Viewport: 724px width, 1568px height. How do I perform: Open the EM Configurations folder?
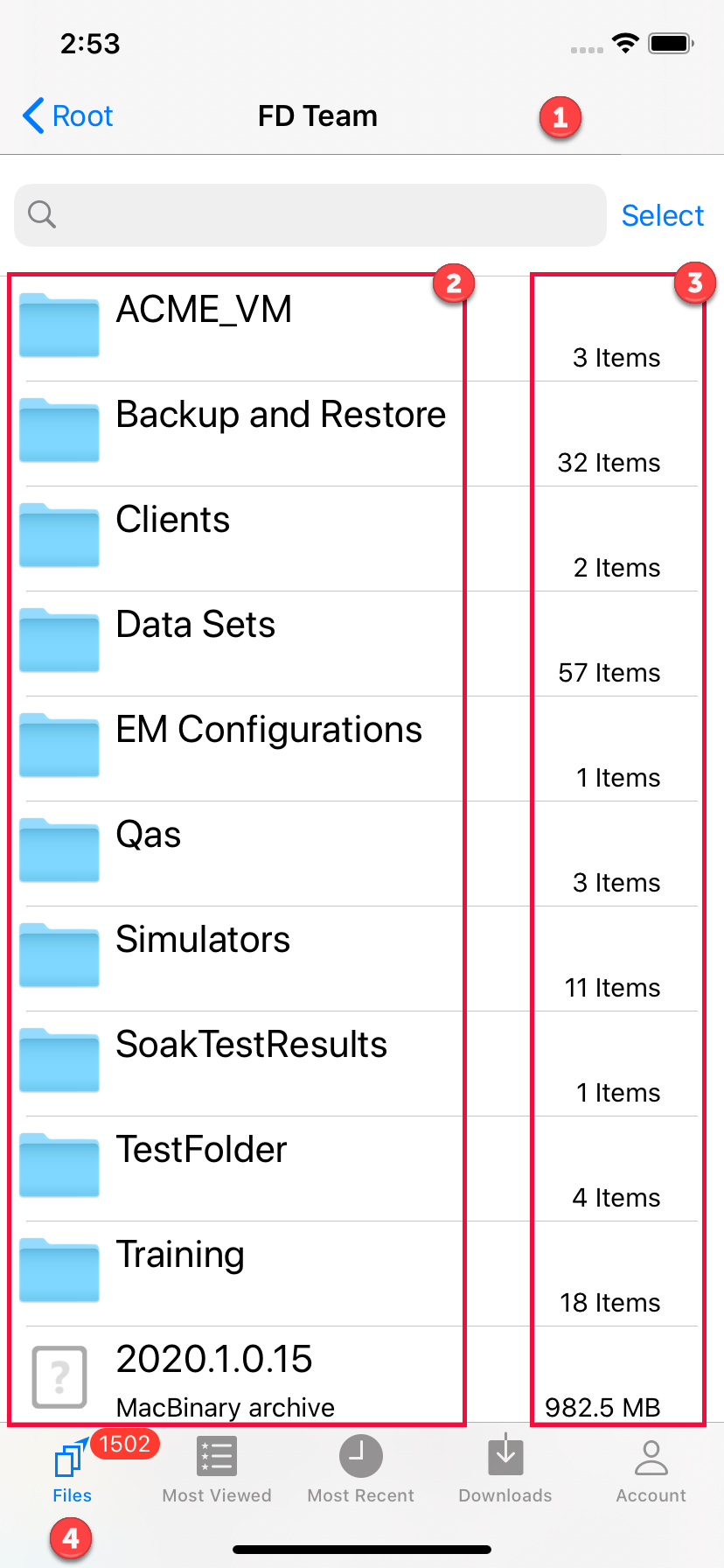coord(268,730)
